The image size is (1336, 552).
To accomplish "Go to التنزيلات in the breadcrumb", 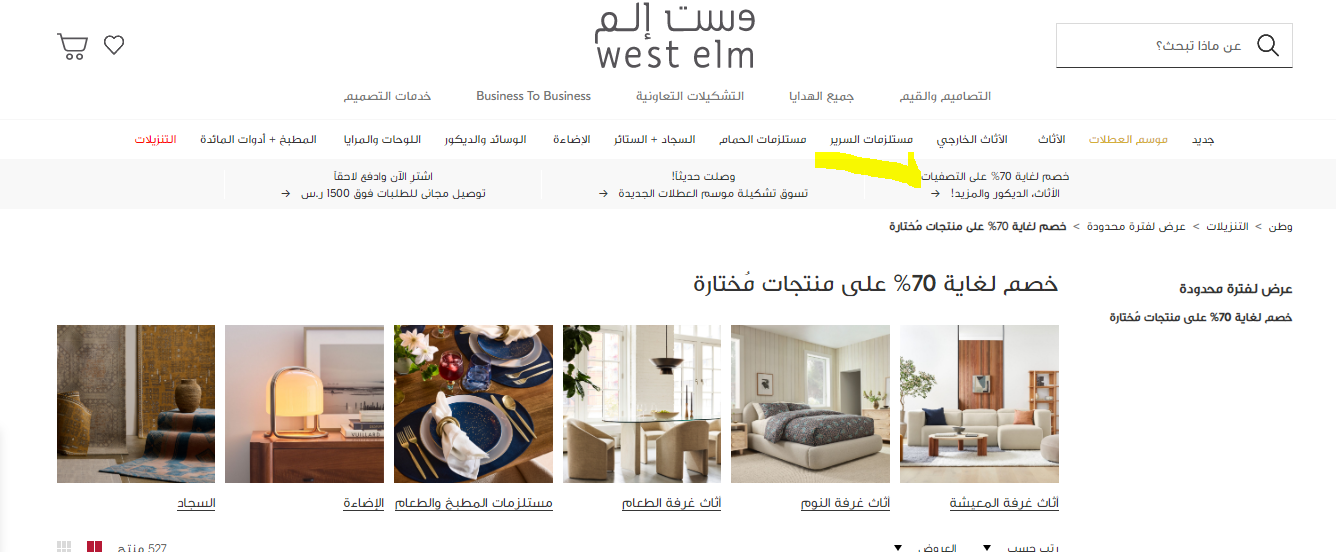I will 1229,227.
